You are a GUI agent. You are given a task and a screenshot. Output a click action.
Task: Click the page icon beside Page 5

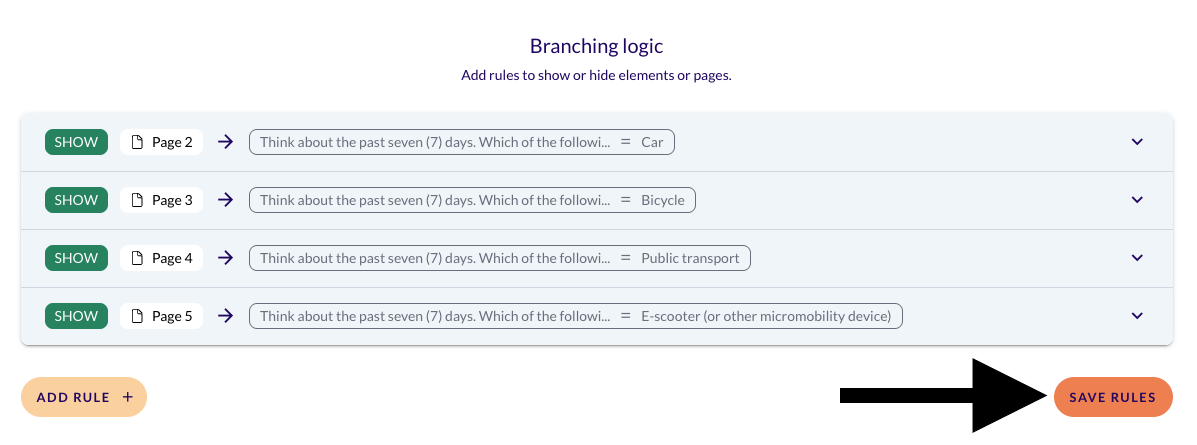[139, 316]
